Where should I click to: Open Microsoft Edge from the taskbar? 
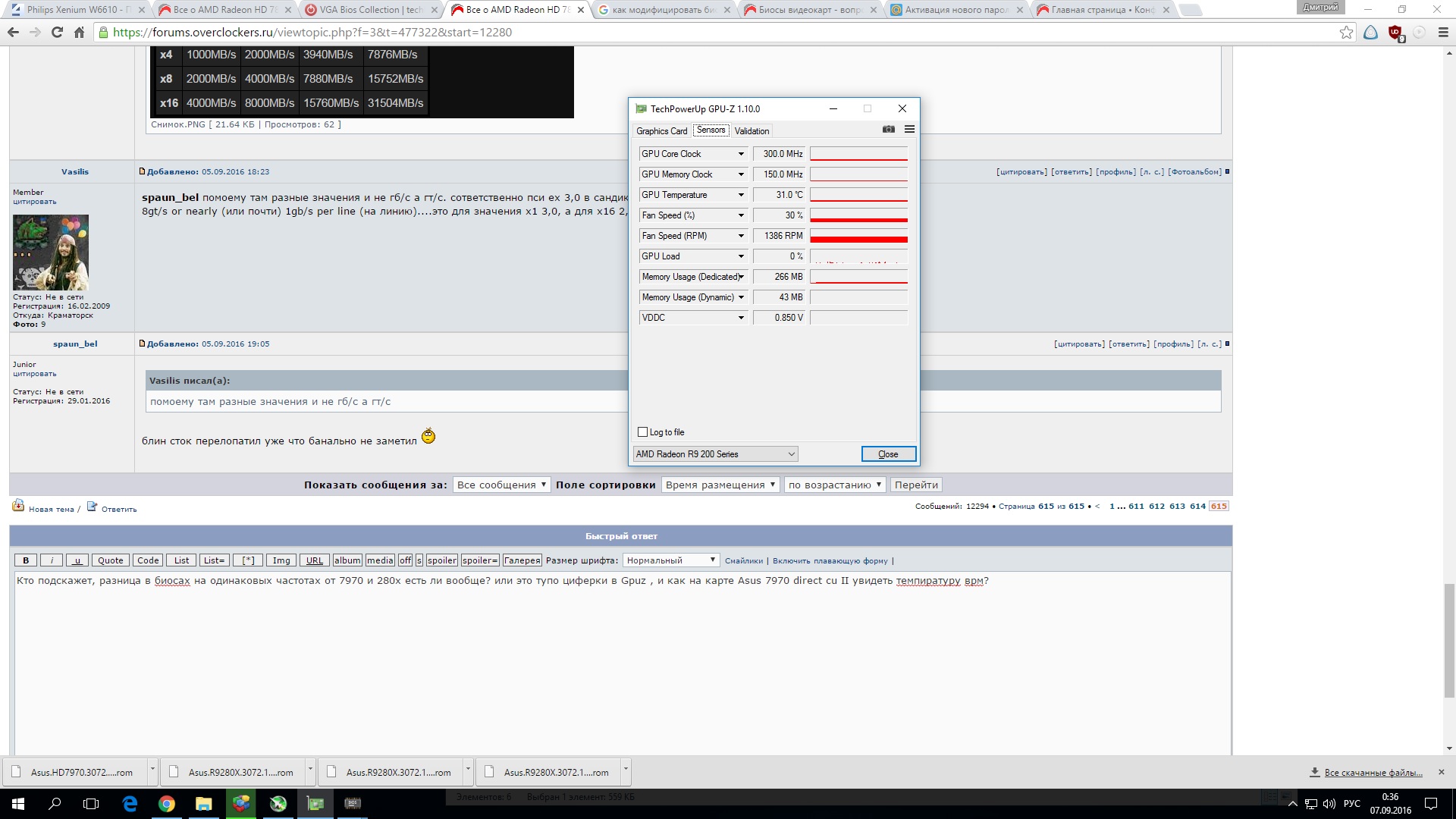[130, 804]
